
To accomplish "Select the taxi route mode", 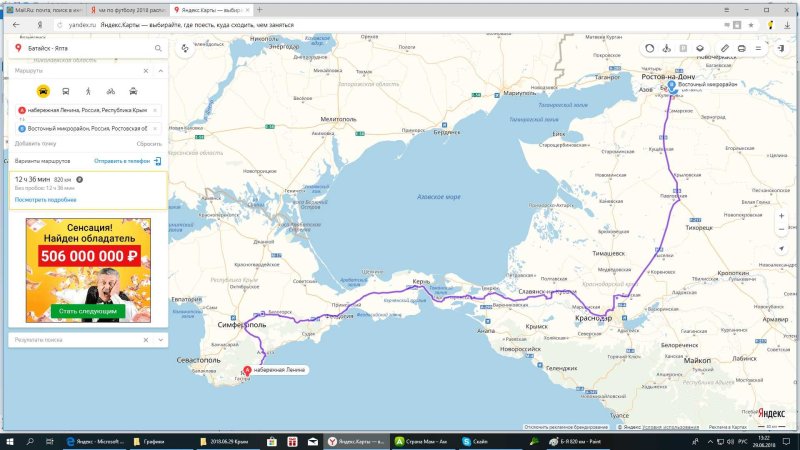I will 133,91.
